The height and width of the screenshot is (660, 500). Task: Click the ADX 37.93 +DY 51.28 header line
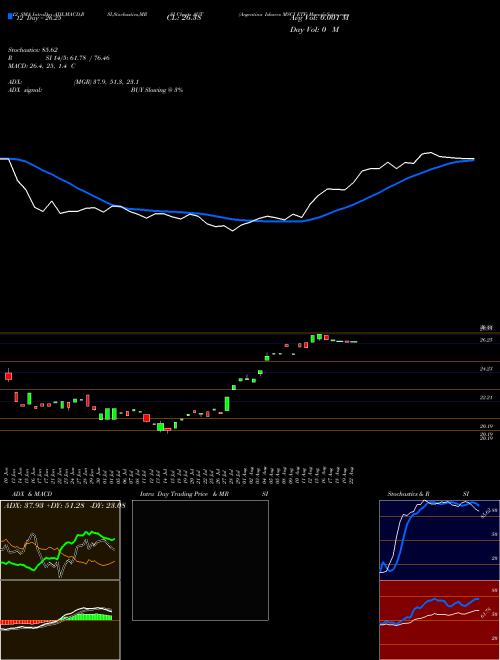[x=64, y=505]
